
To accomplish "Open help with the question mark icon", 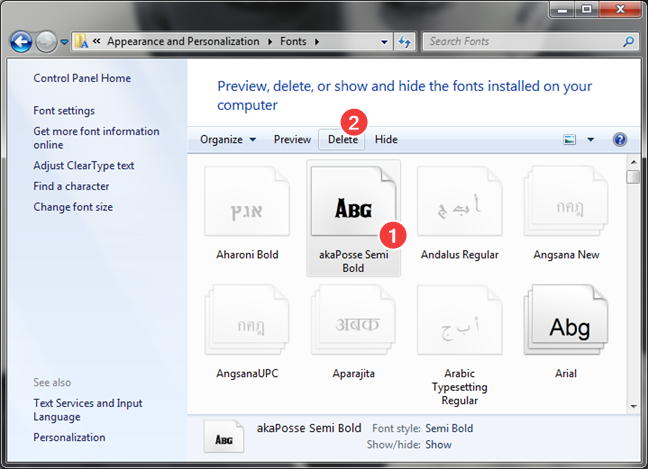I will 619,140.
